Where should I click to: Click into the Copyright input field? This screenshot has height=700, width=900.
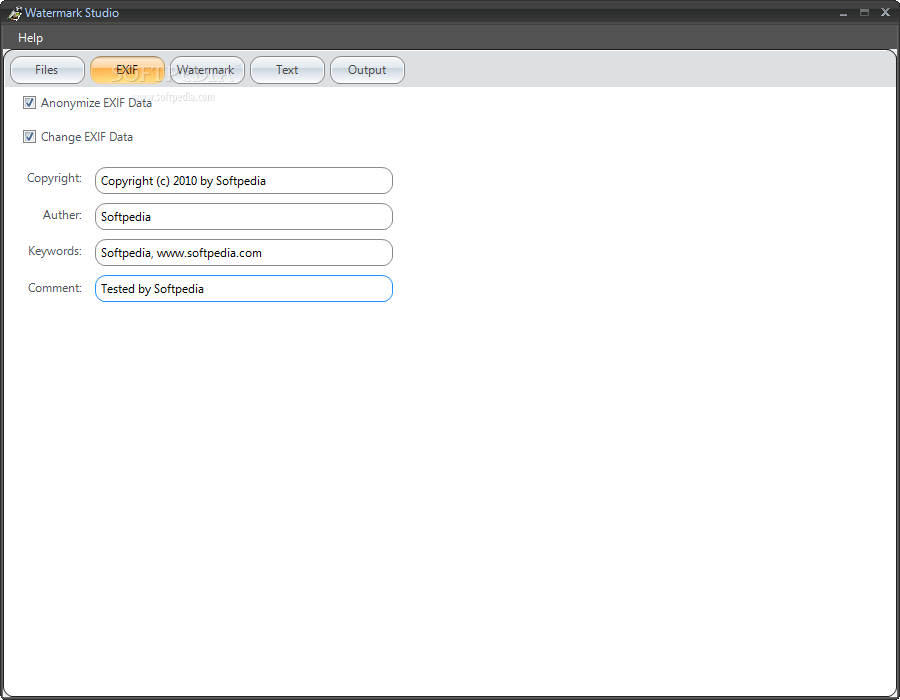pyautogui.click(x=244, y=181)
